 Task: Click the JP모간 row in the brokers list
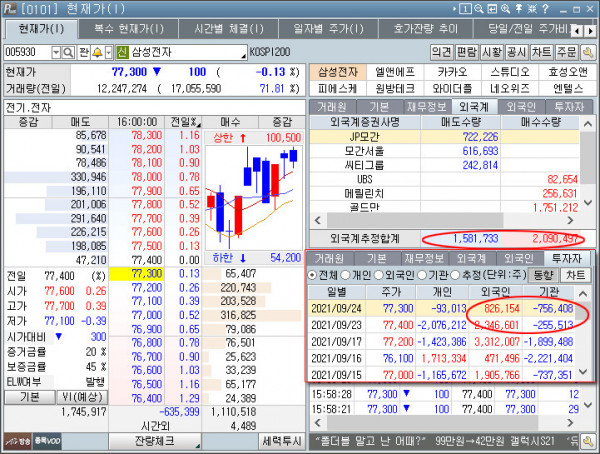pos(444,137)
